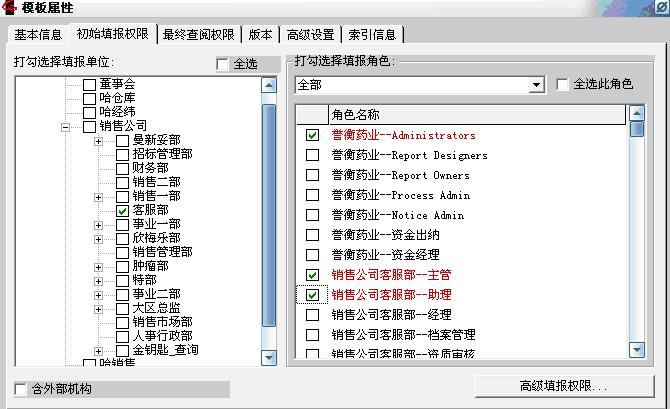Check the 全选 checkbox for units
The width and height of the screenshot is (670, 409).
click(223, 65)
